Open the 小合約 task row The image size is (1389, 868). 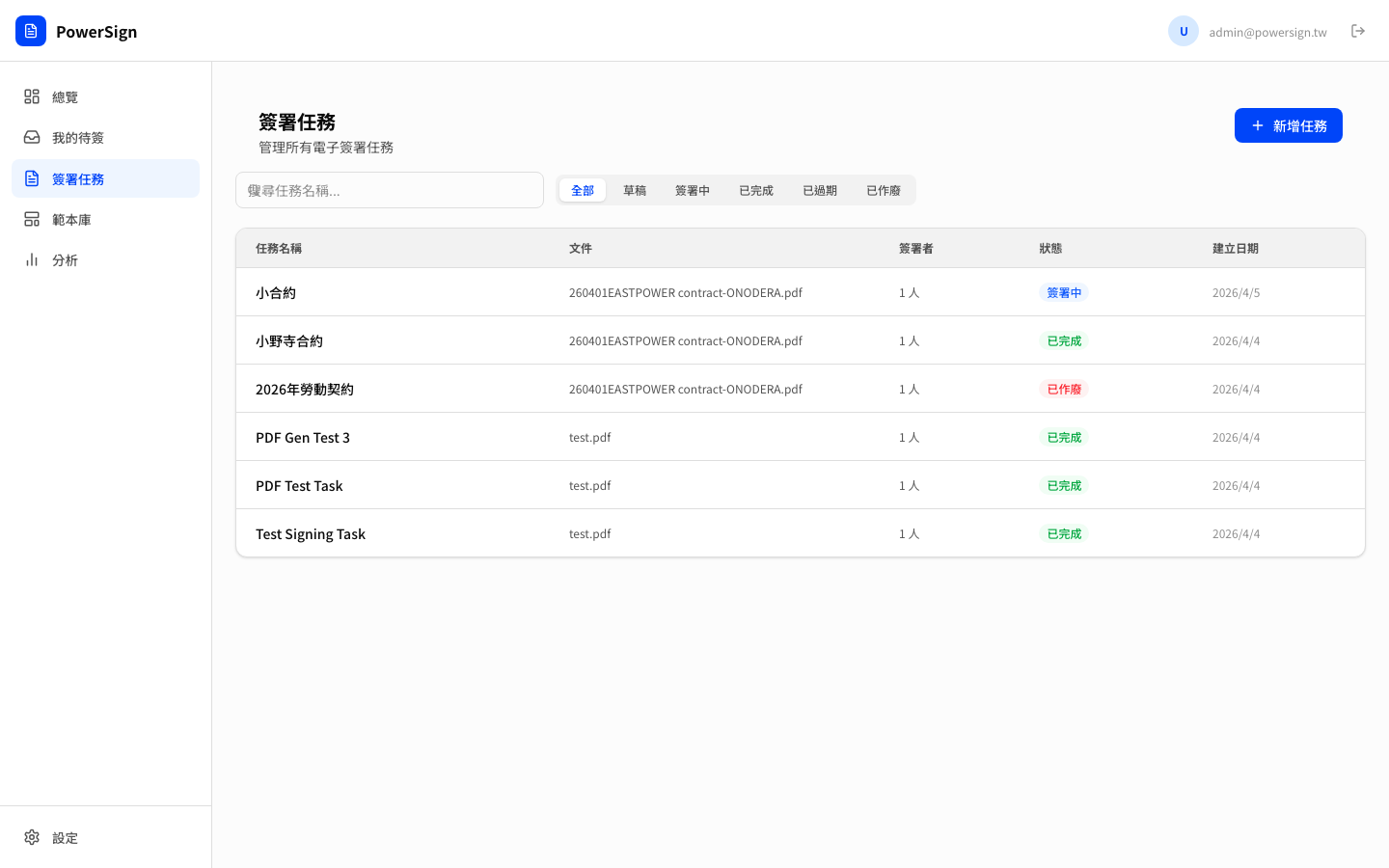(276, 292)
